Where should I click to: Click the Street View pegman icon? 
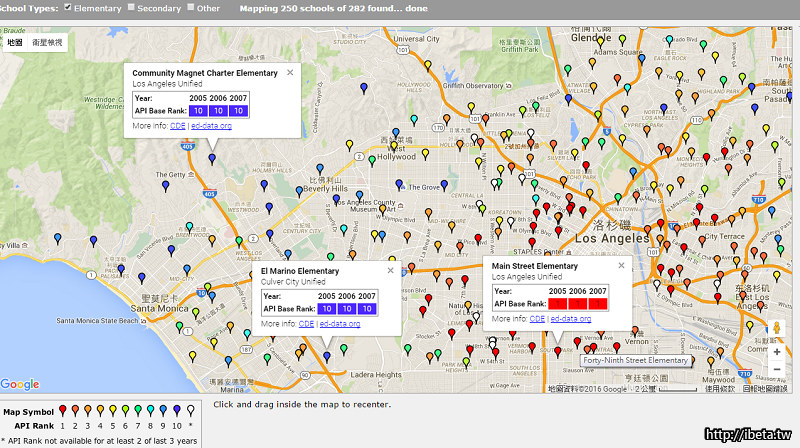coord(776,328)
